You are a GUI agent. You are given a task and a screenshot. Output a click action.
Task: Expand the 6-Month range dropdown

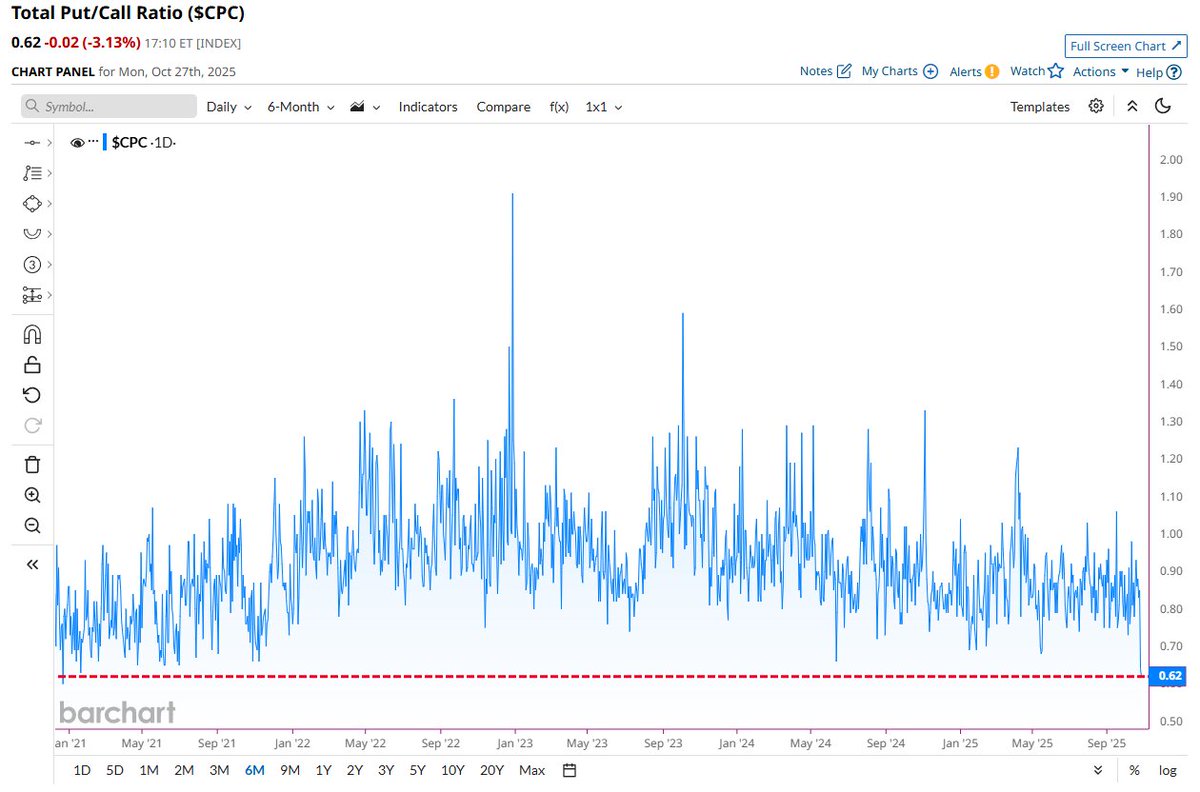pyautogui.click(x=299, y=106)
